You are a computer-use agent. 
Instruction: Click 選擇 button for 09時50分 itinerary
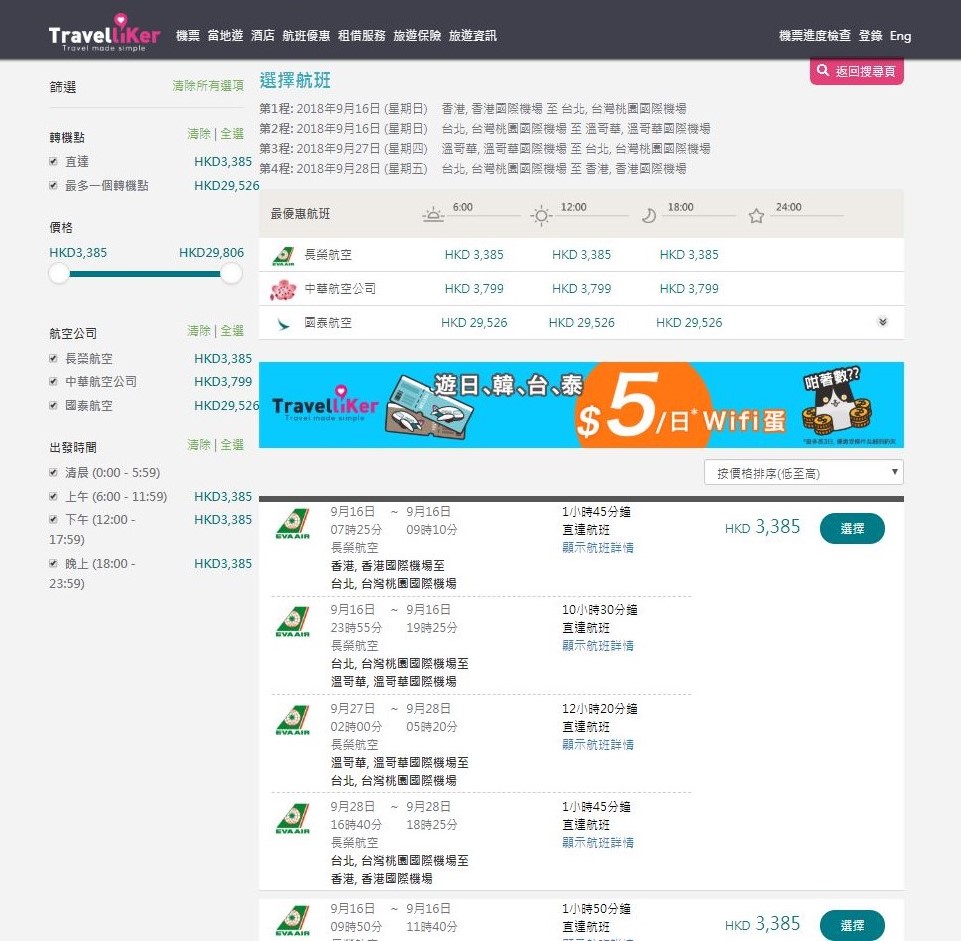(x=852, y=924)
